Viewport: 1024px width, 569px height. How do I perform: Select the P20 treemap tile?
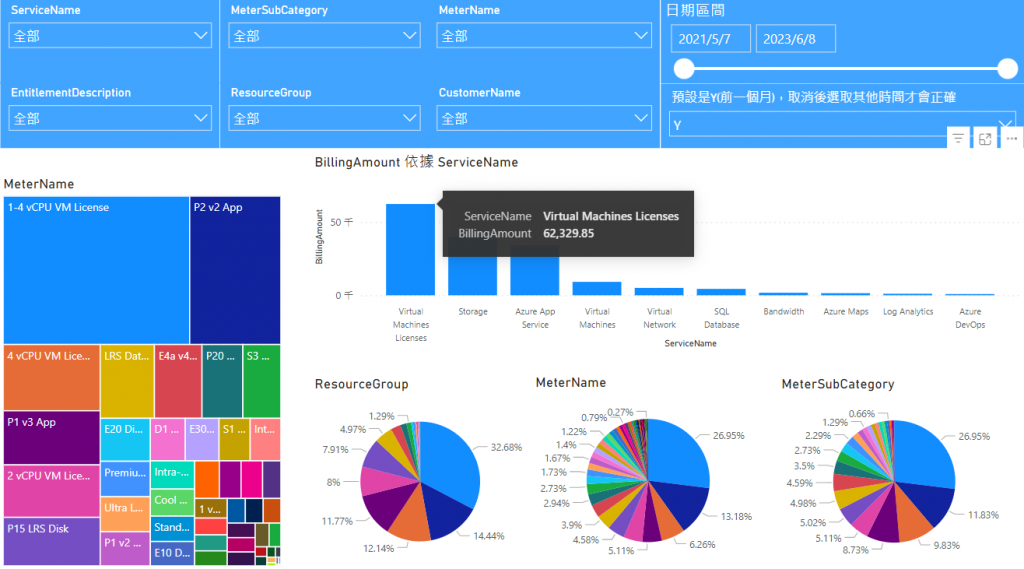[222, 382]
